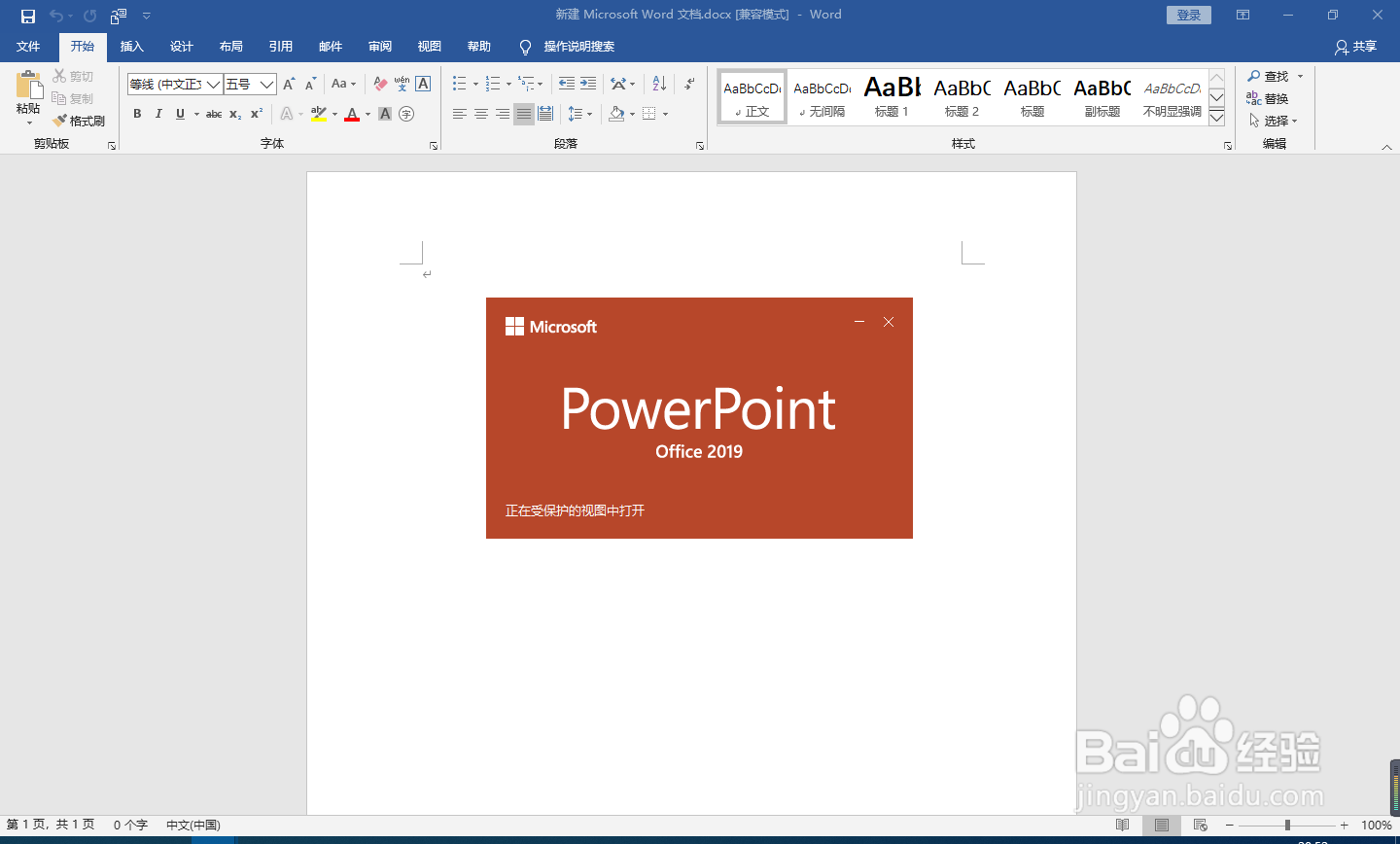The height and width of the screenshot is (844, 1400).
Task: Click the Share (共享) button
Action: click(1356, 47)
